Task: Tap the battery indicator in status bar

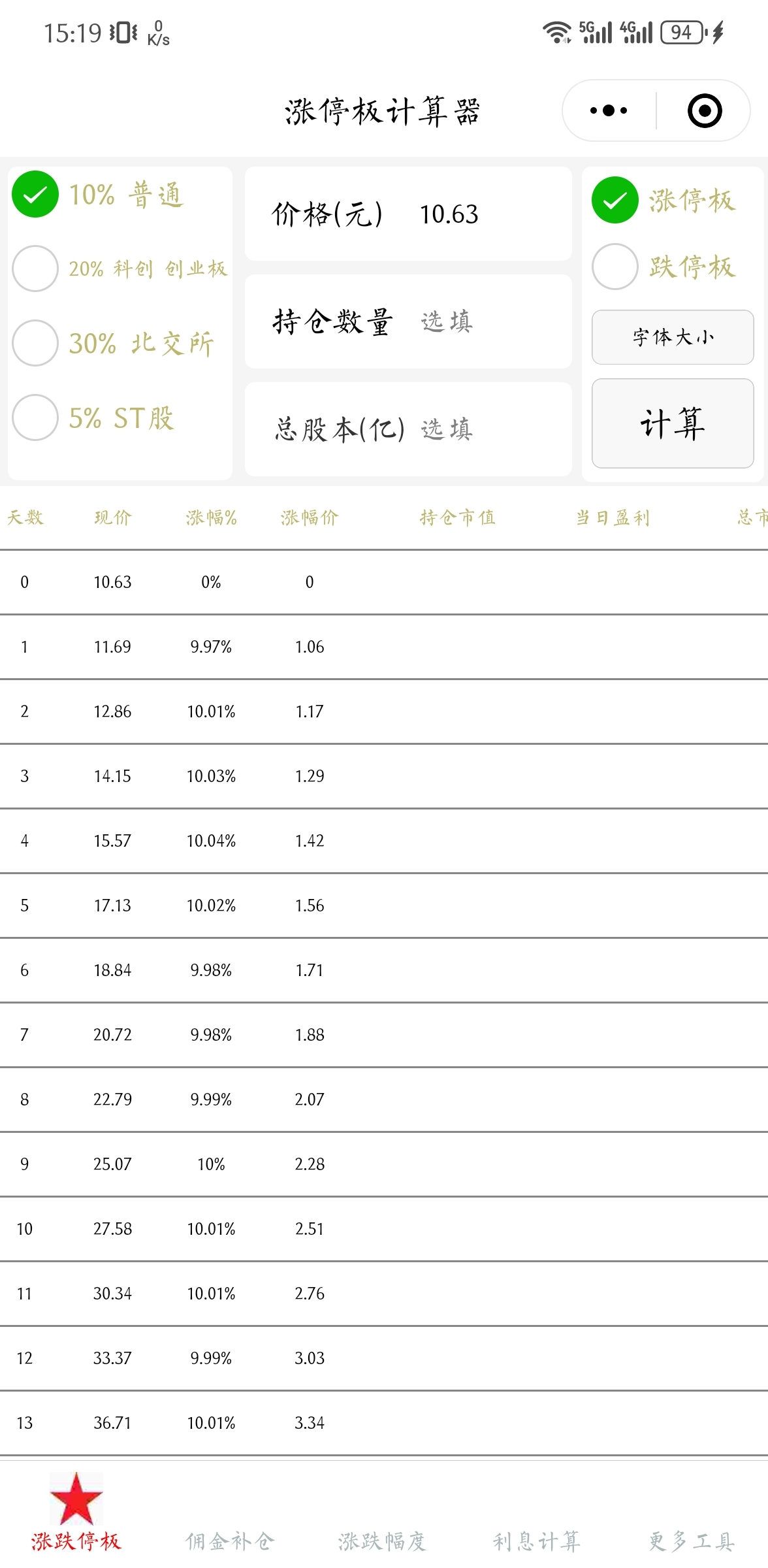Action: point(682,32)
